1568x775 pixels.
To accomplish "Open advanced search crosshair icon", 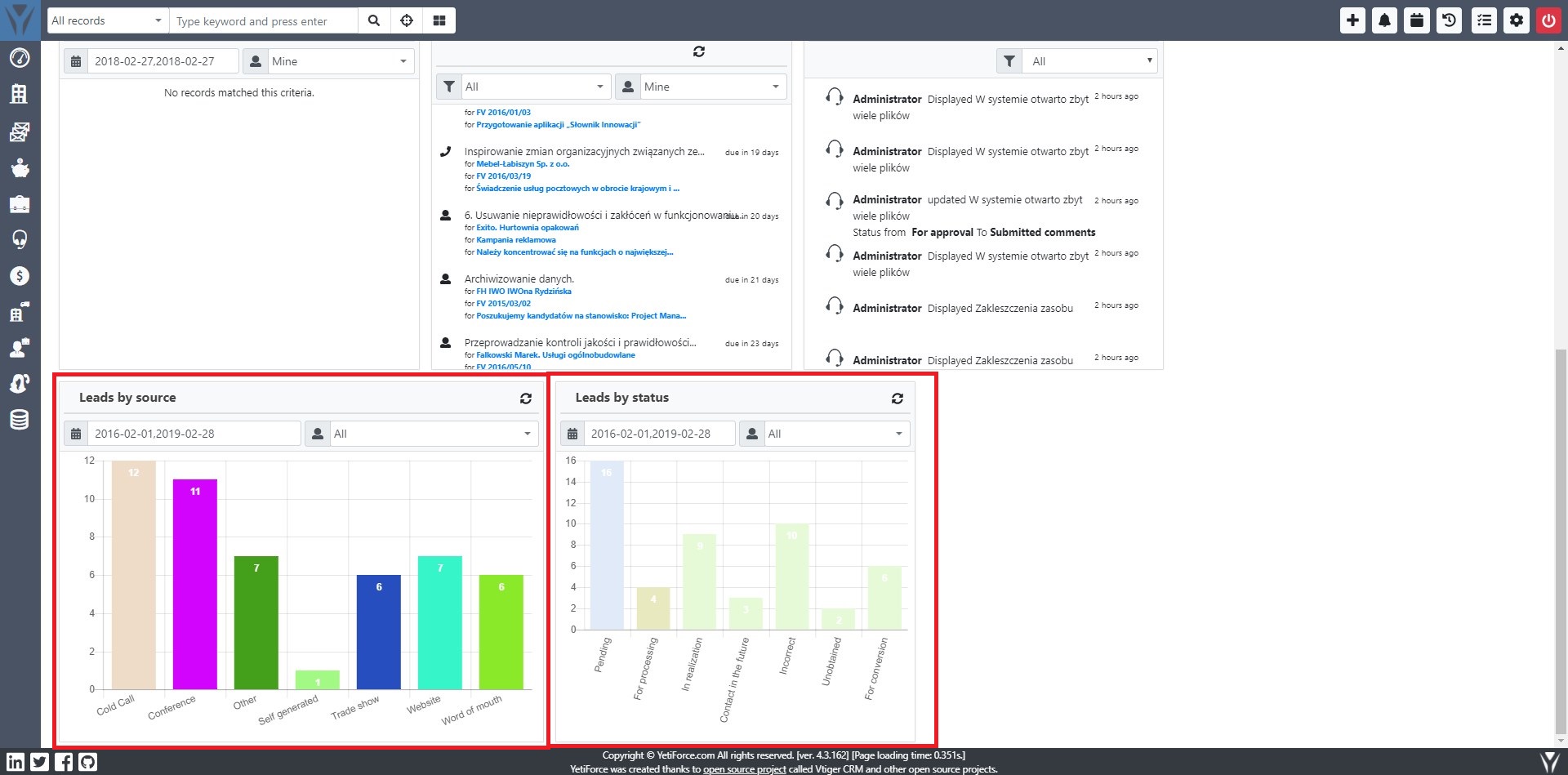I will tap(407, 20).
